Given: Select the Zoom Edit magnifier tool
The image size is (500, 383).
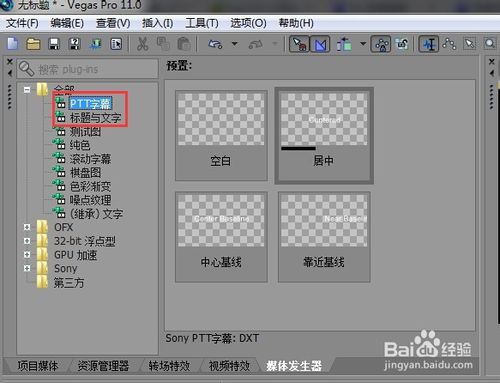Looking at the screenshot, I should click(490, 44).
